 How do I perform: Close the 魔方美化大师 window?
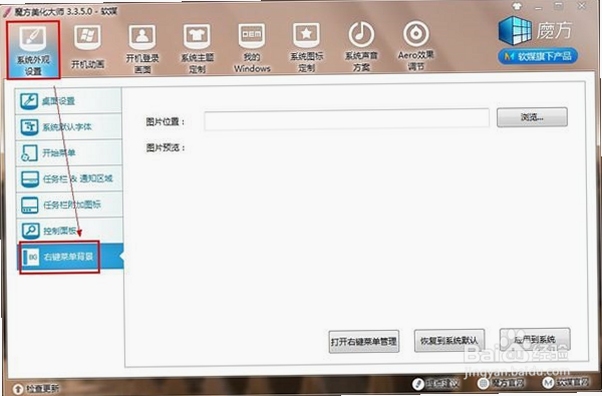tap(582, 6)
